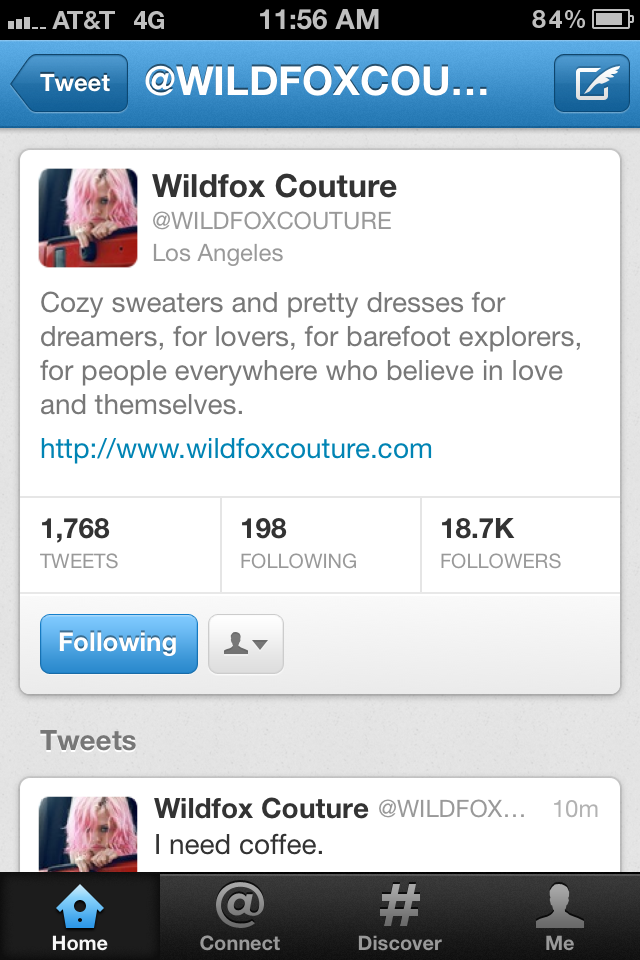Open the "I need coffee." tweet

[x=320, y=825]
